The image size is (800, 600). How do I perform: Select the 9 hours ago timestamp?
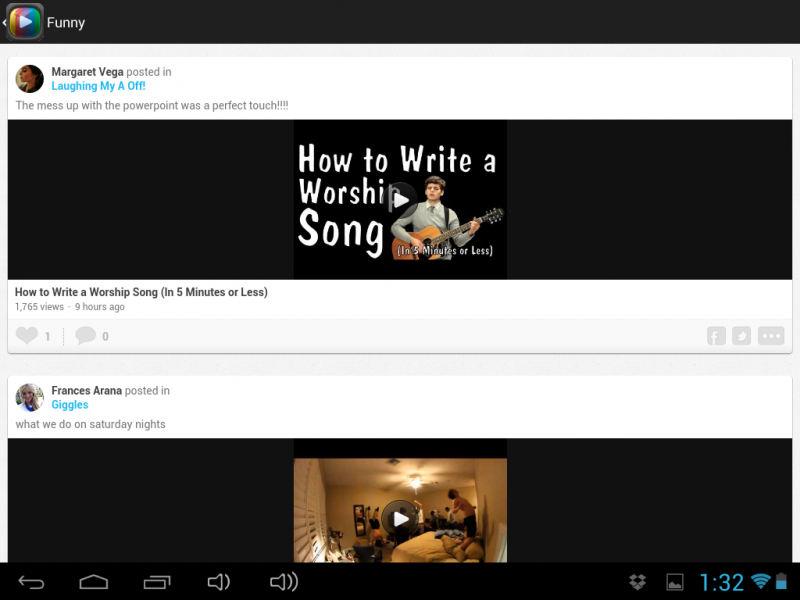[99, 307]
